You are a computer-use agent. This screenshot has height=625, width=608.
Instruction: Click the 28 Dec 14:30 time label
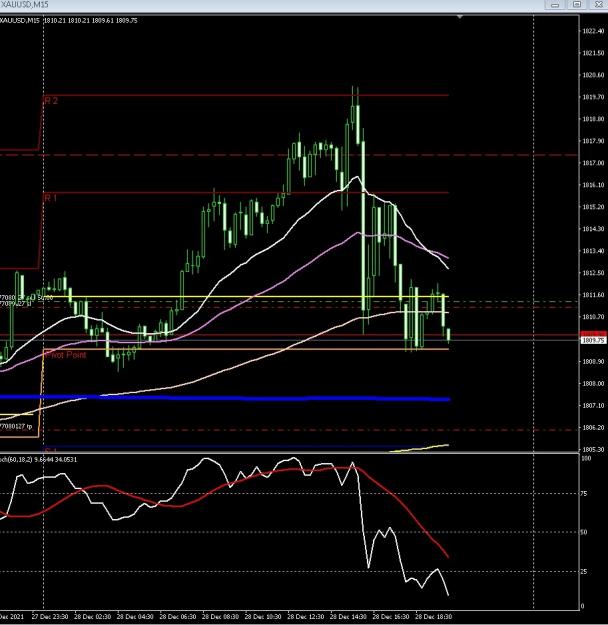(348, 617)
